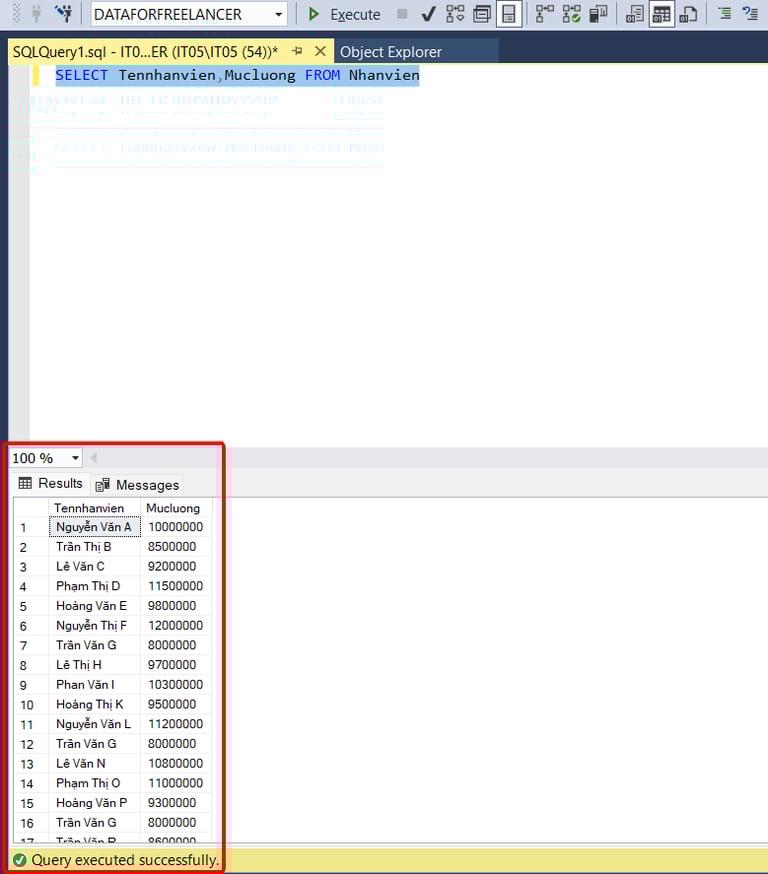
Task: Select salary cell 11200000
Action: (176, 724)
